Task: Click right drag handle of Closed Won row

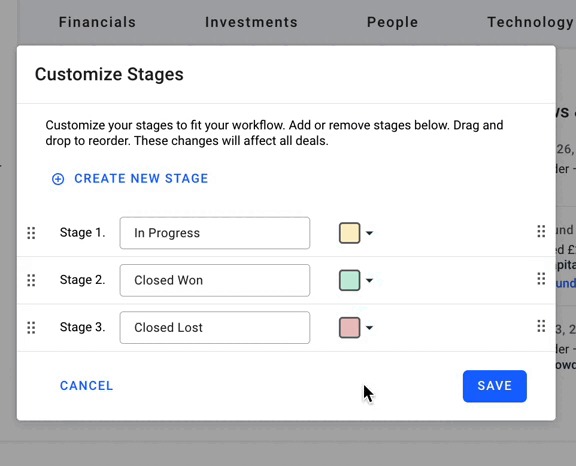Action: coord(541,279)
